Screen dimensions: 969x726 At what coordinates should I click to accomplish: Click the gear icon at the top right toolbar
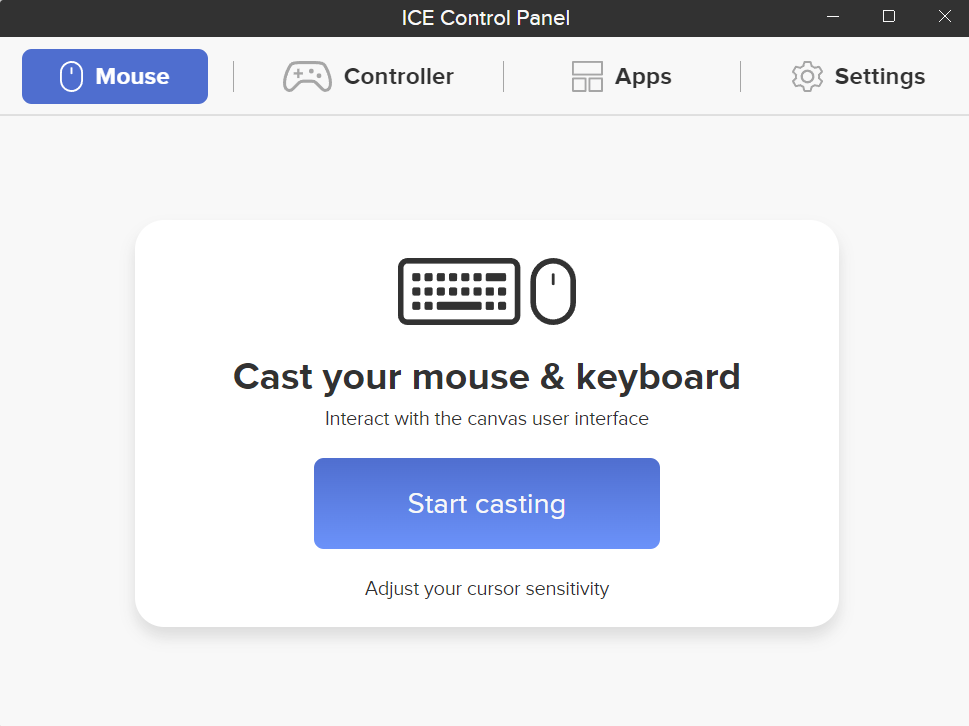pos(806,76)
